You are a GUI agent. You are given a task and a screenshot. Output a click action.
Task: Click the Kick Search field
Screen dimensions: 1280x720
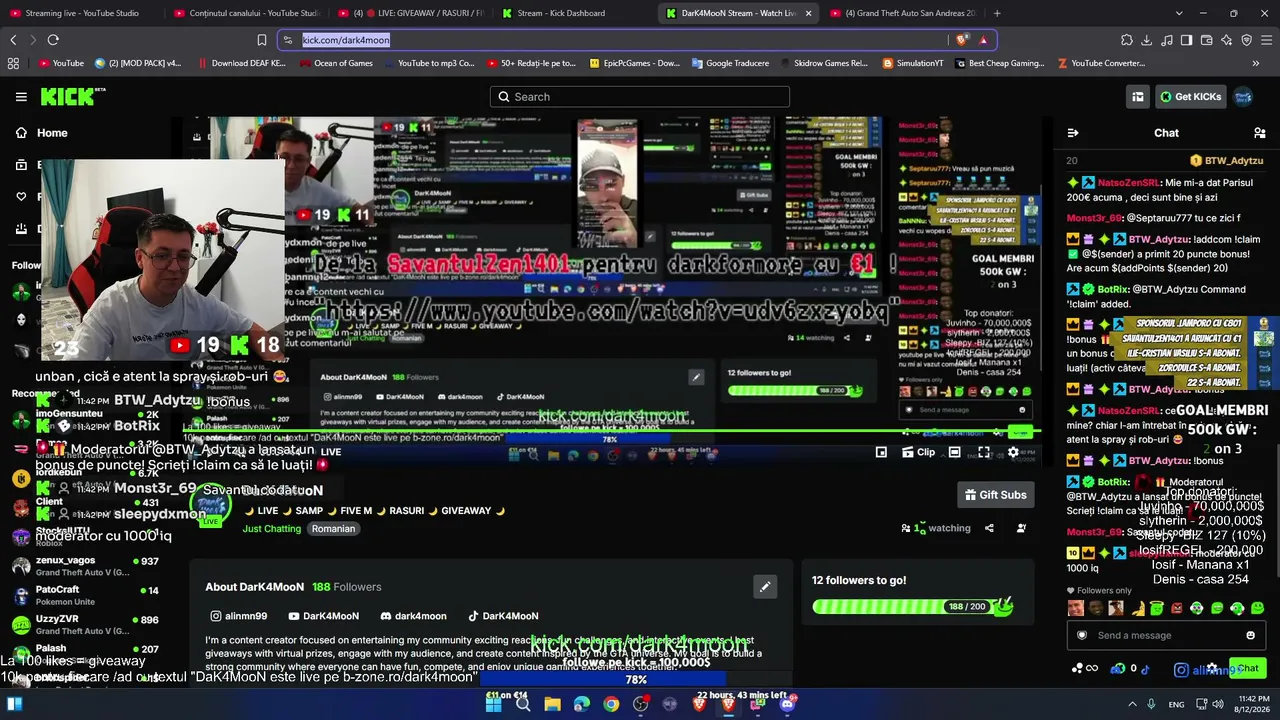click(640, 97)
